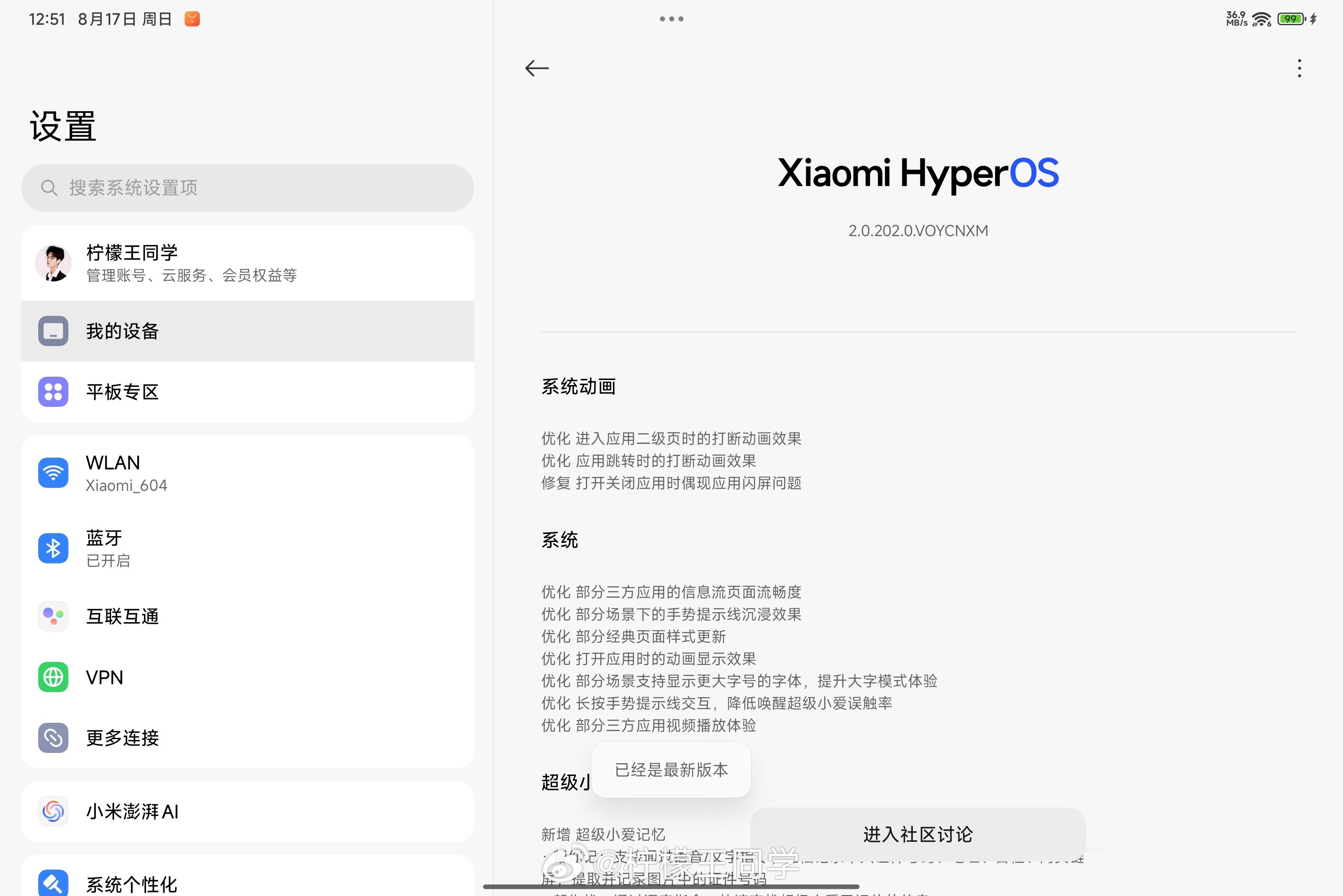Click the 36.9 MB/s network speed indicator
The image size is (1343, 896).
1237,19
